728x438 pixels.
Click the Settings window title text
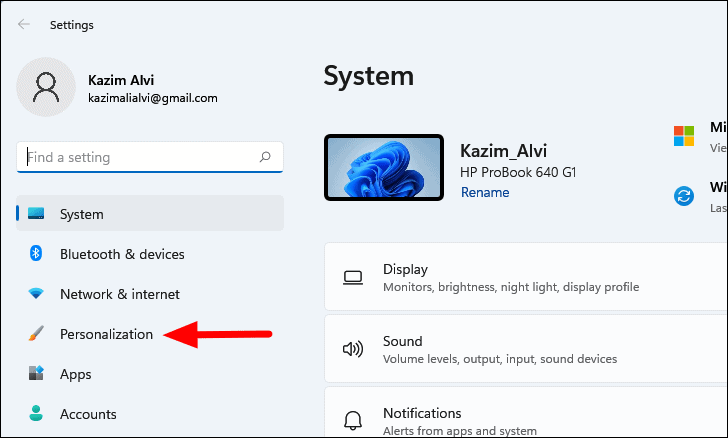72,25
